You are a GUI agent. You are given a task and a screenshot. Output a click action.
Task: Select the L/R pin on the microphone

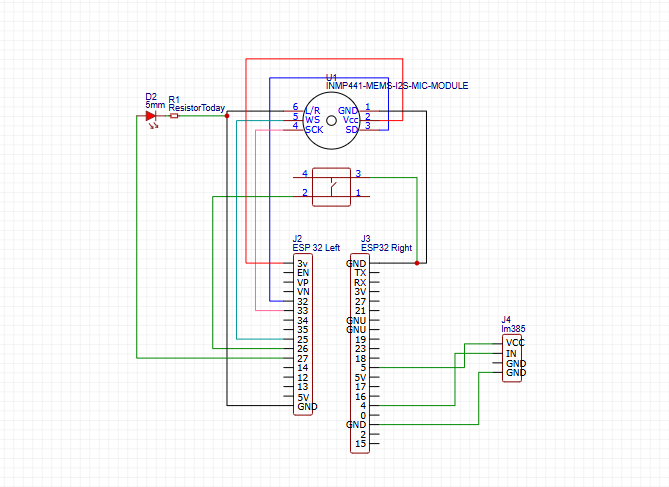313,111
